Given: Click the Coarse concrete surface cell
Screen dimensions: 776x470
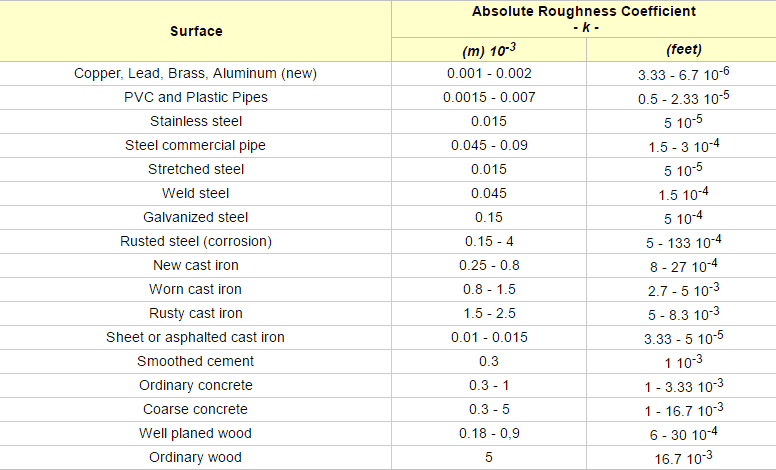Looking at the screenshot, I should 195,410.
